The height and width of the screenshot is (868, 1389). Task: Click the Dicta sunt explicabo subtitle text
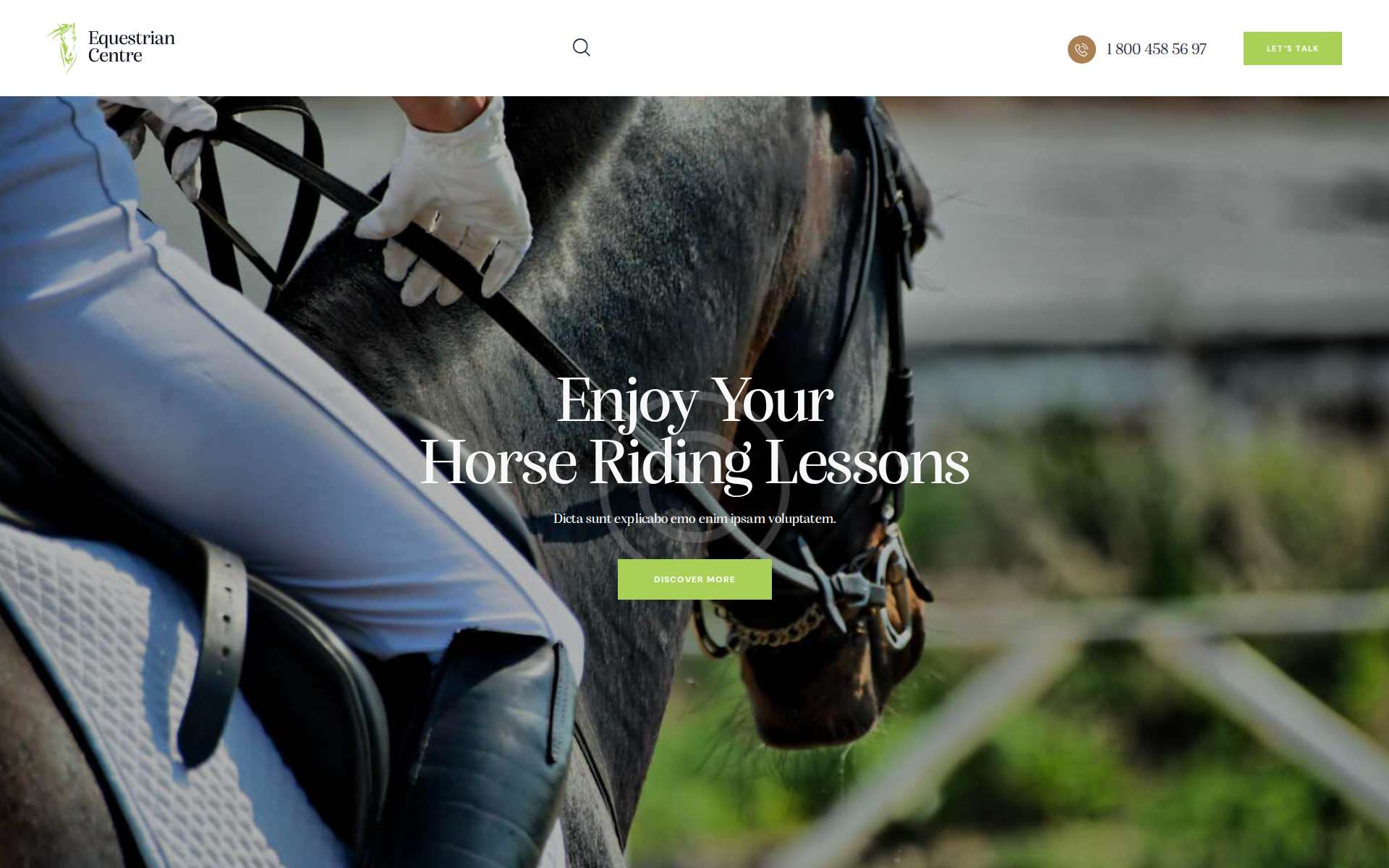pos(694,519)
